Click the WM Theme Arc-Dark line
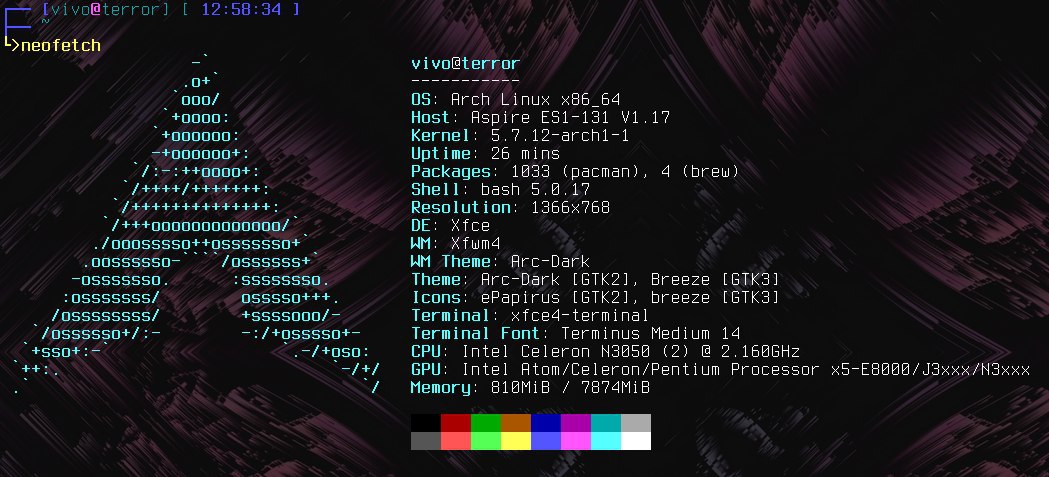Screen dimensions: 1049x477 pyautogui.click(x=500, y=262)
